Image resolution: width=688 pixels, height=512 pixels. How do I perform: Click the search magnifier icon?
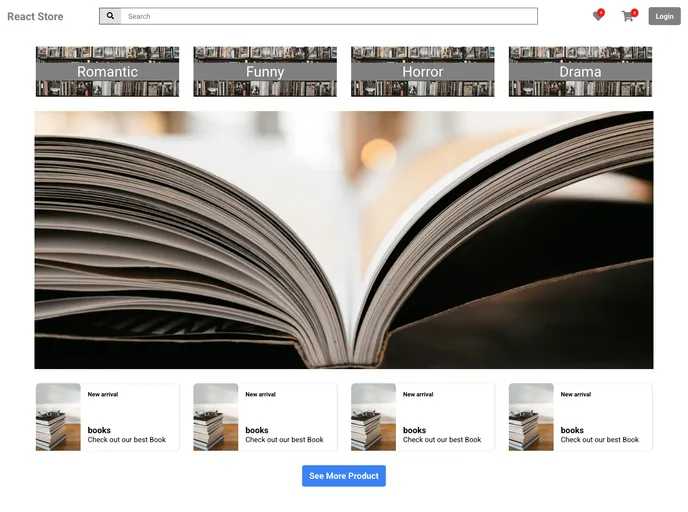pyautogui.click(x=110, y=16)
